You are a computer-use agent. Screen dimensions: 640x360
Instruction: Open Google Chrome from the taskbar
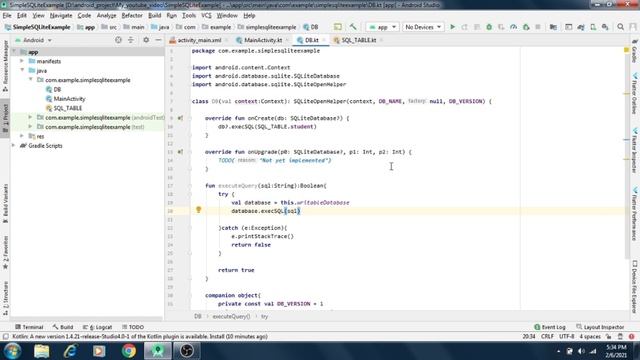[129, 351]
